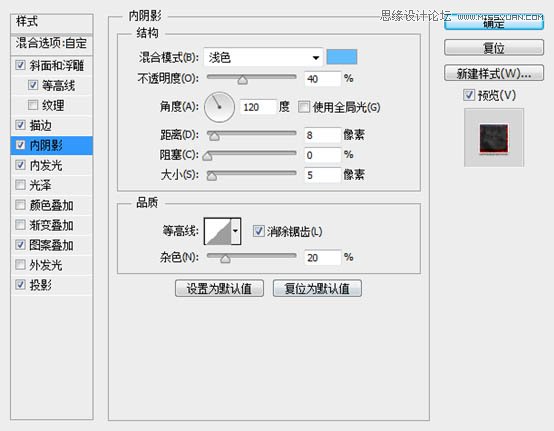Open the blue inner shadow color swatch
The image size is (554, 431).
(x=342, y=57)
